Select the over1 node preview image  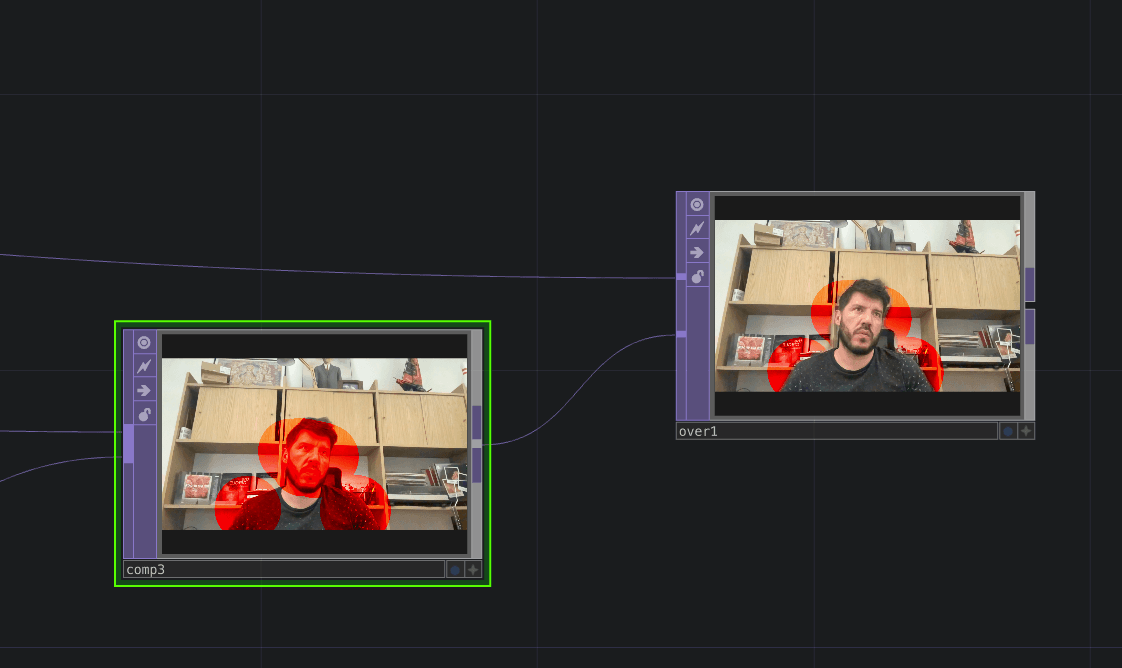pyautogui.click(x=867, y=305)
